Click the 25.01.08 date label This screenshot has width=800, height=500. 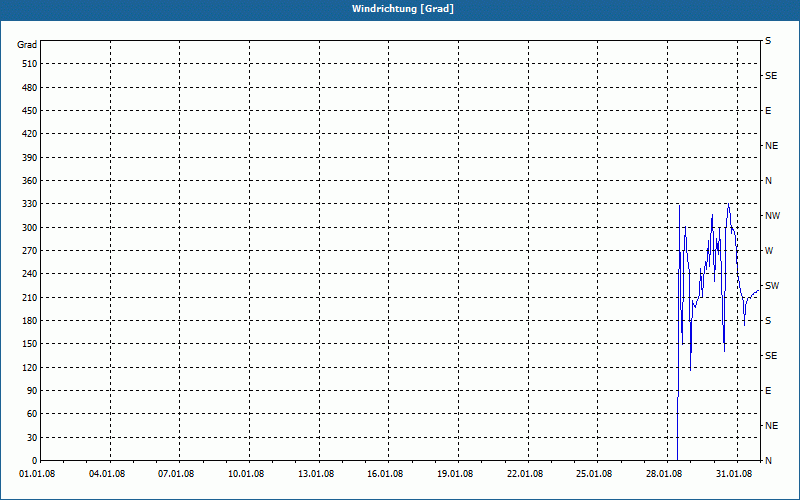point(594,474)
